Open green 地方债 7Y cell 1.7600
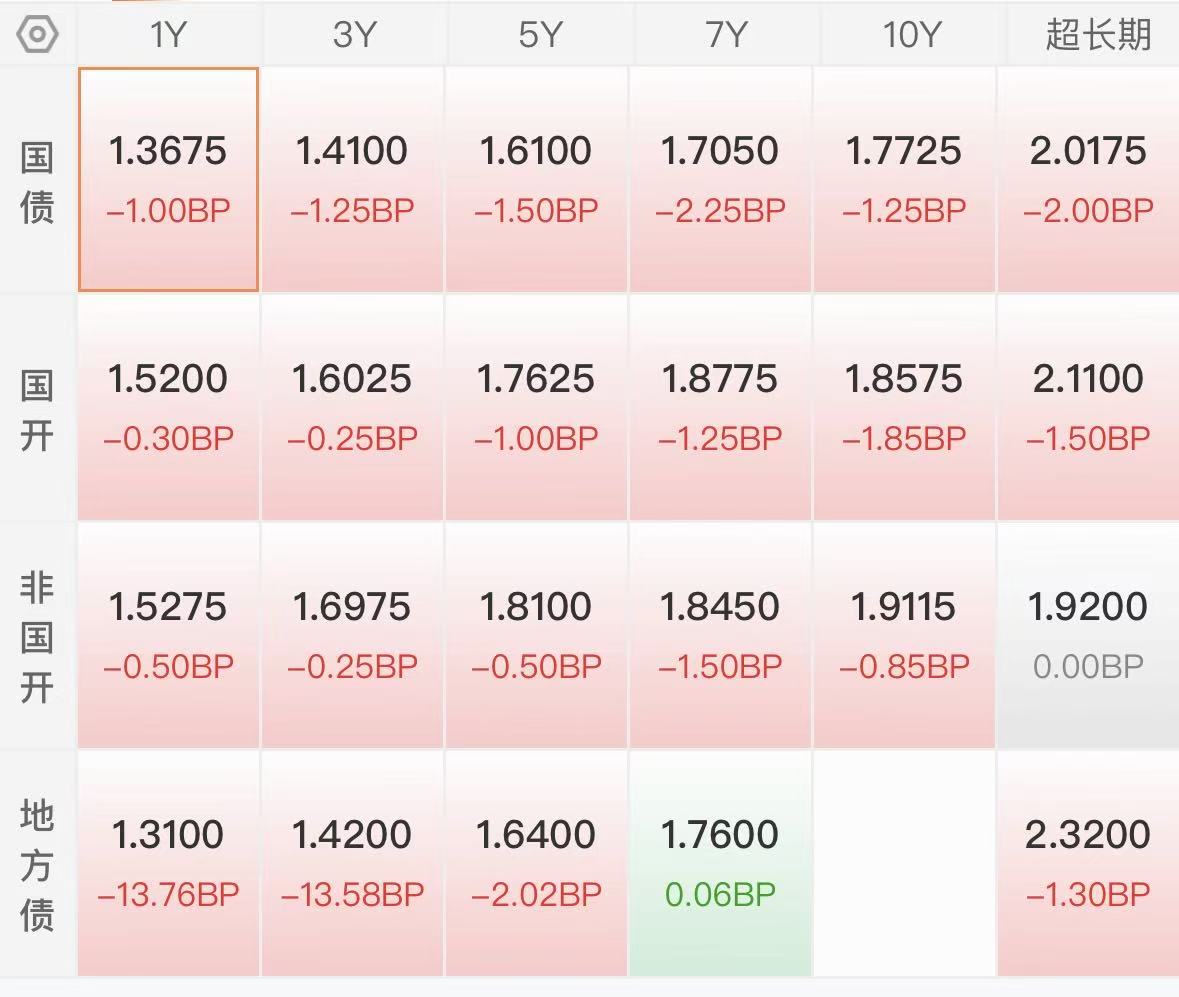Image resolution: width=1179 pixels, height=997 pixels. 720,863
